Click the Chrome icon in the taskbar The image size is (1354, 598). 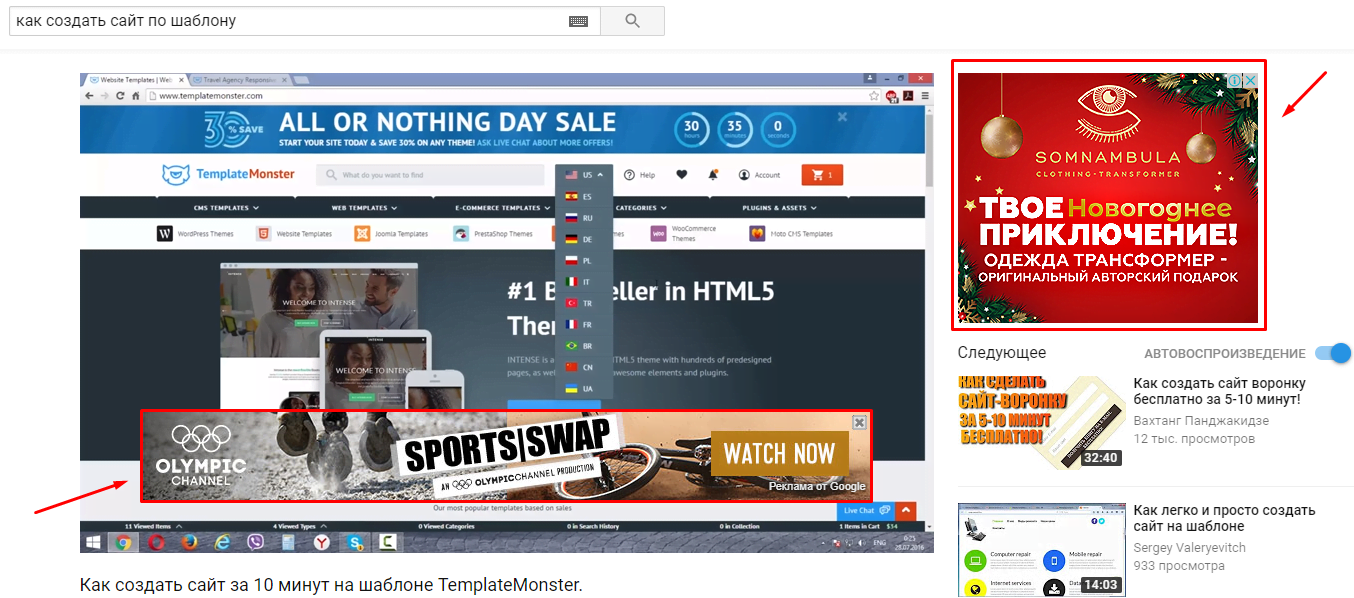click(x=123, y=543)
